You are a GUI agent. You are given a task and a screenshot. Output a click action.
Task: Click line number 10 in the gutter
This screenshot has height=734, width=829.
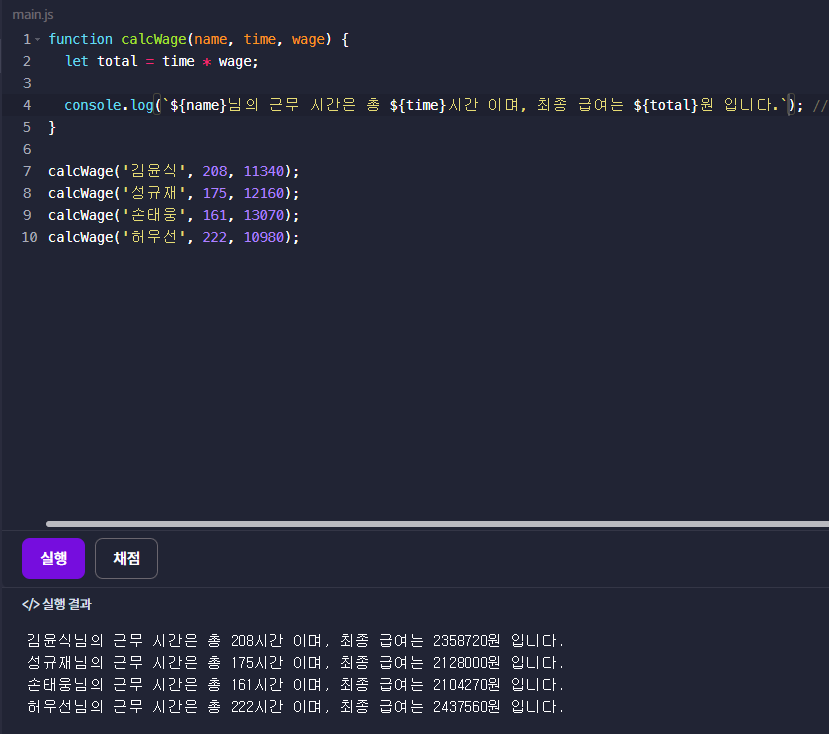(x=30, y=237)
